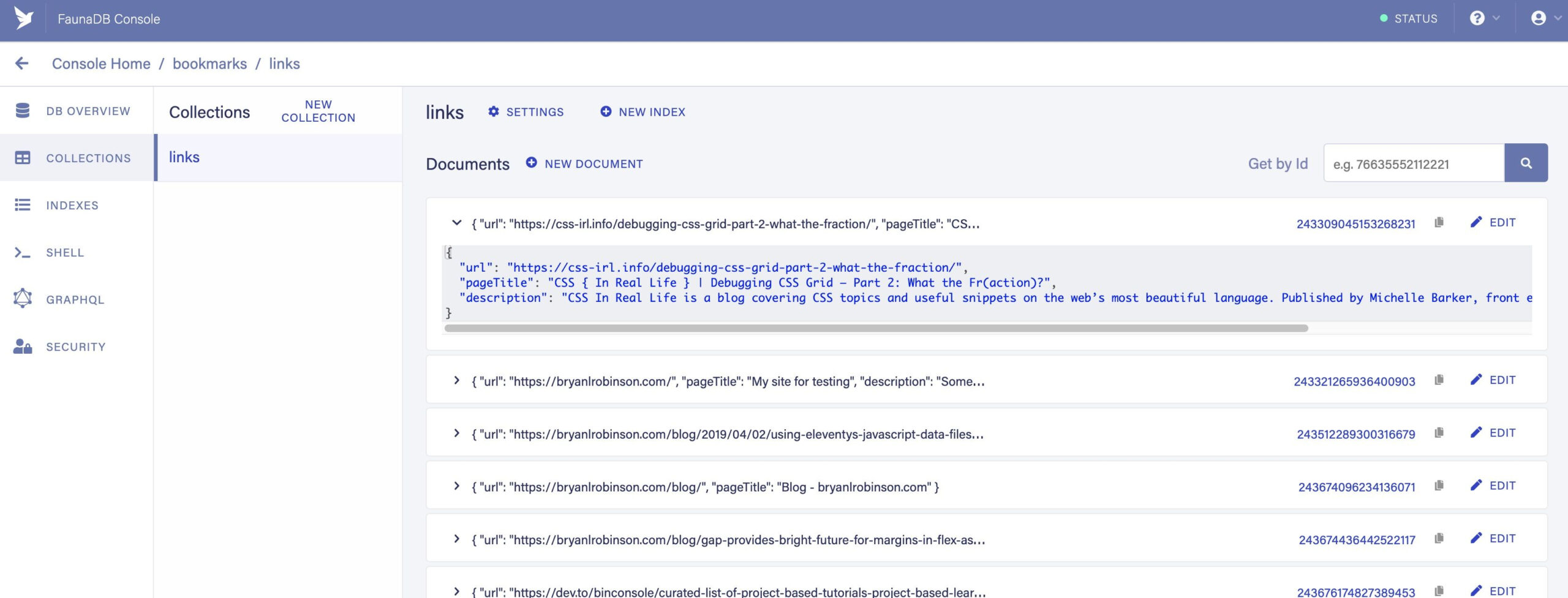
Task: Click pencil icon for document 243321265936400903
Action: tap(1476, 379)
